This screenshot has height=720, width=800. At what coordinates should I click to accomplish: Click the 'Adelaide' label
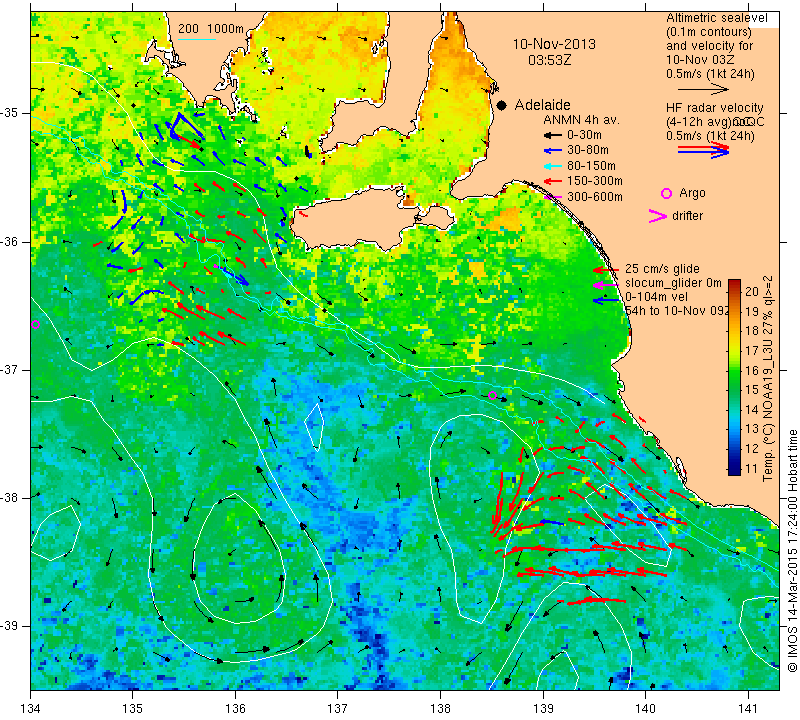pos(542,105)
